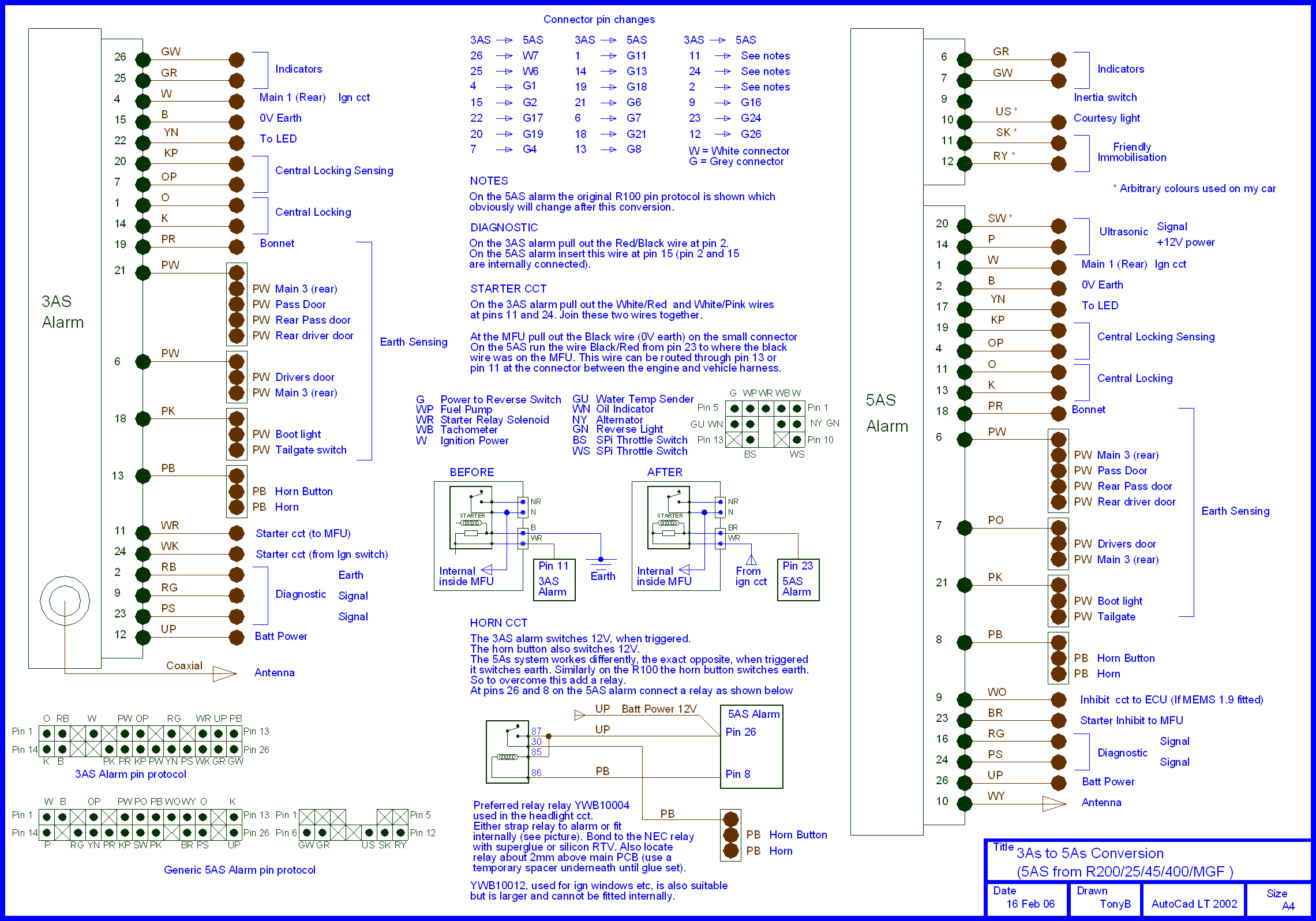Select the "HORN CCT" section heading
This screenshot has width=1316, height=921.
(498, 623)
